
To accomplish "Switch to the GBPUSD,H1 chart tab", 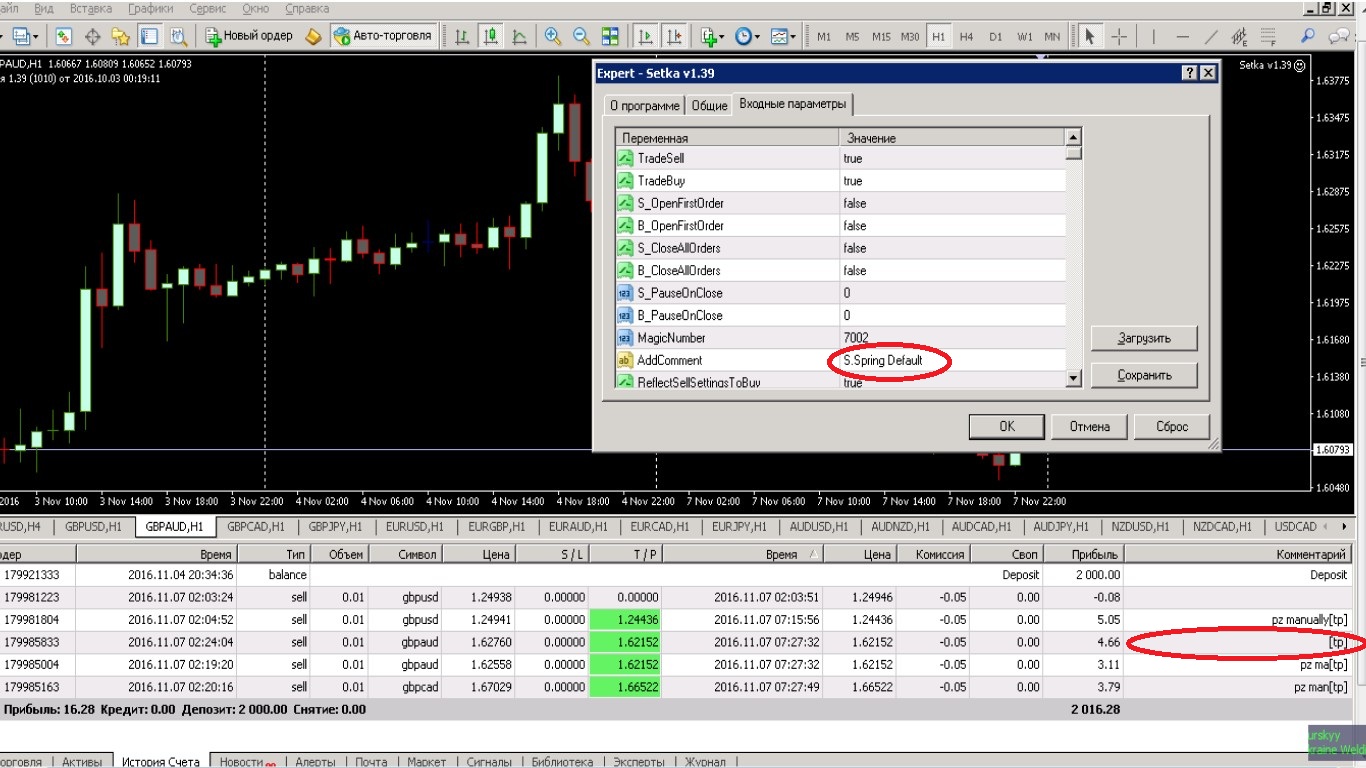I will (93, 526).
